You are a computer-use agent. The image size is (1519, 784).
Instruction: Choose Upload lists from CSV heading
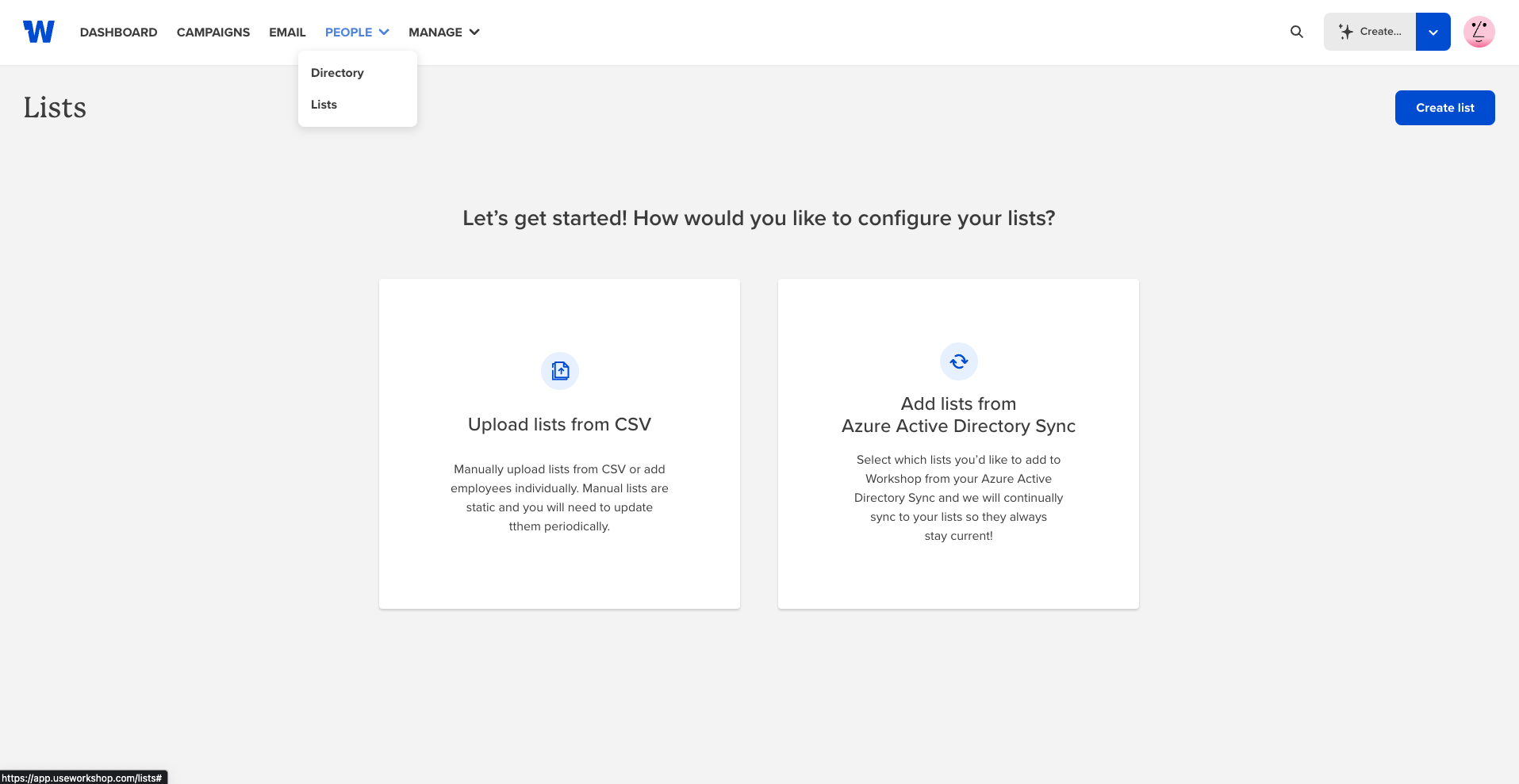click(559, 425)
